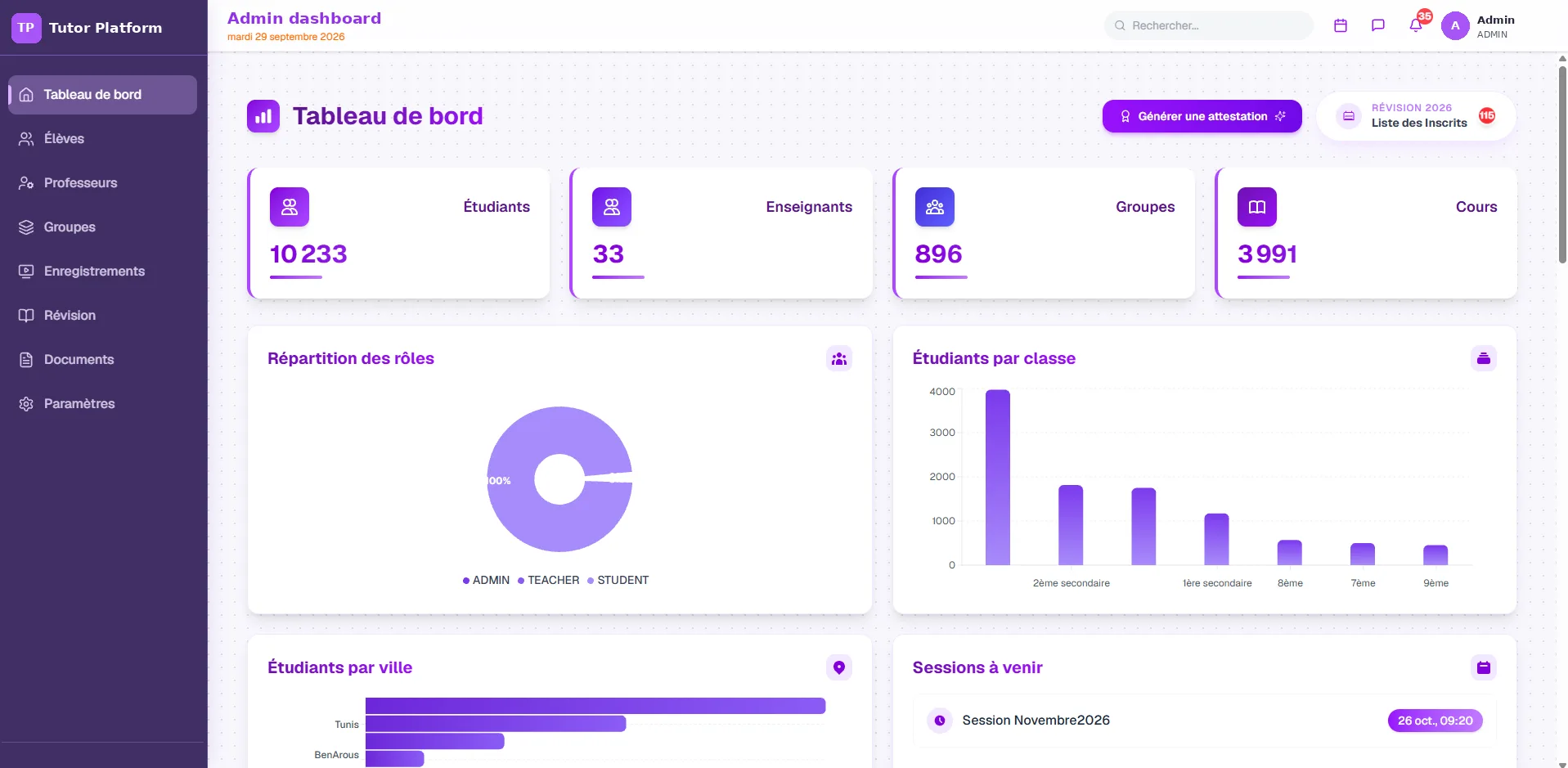Screen dimensions: 1568x768
Task: Click the Étudiants card icon
Action: (x=290, y=207)
